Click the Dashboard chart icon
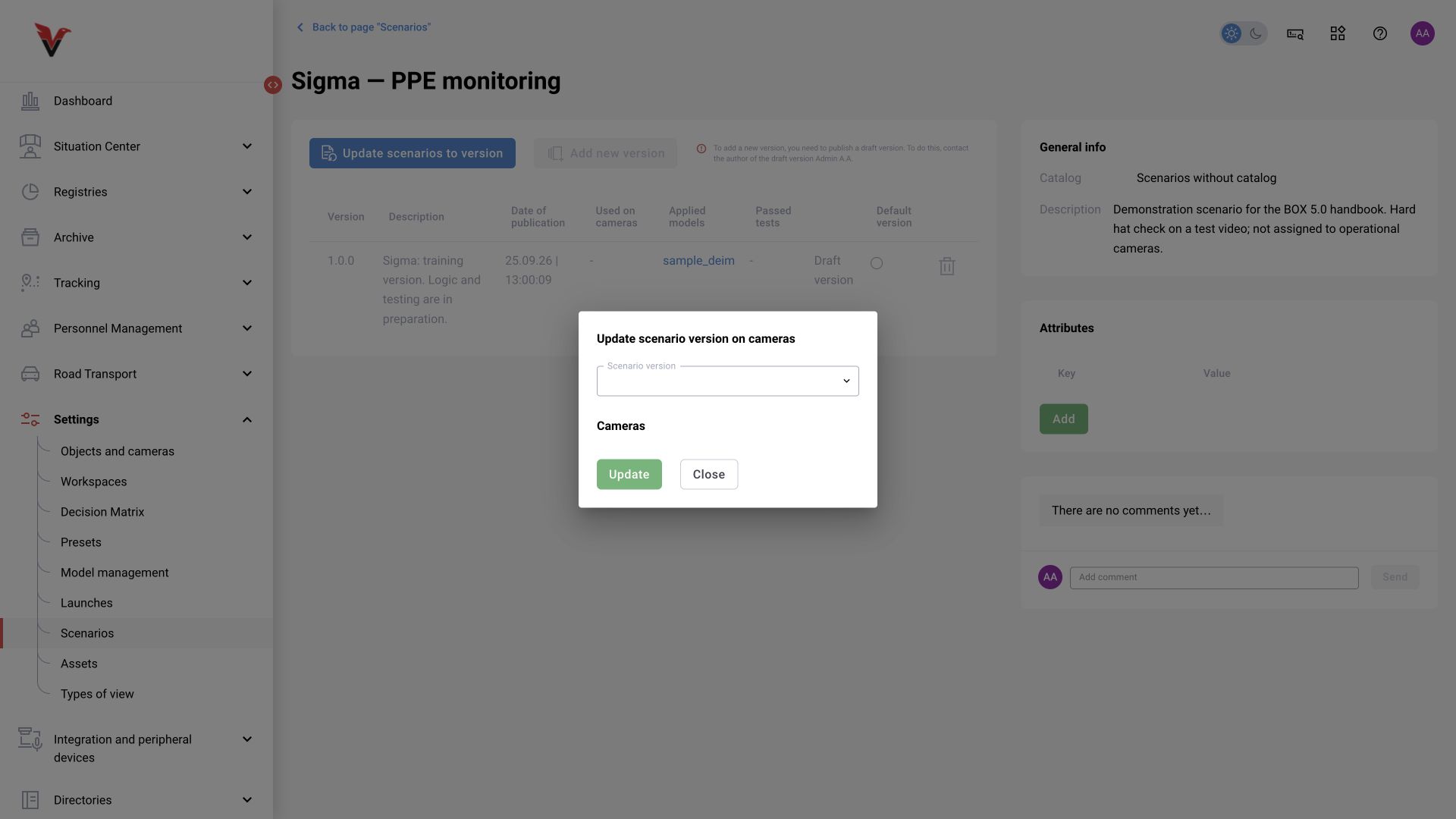 [x=30, y=101]
